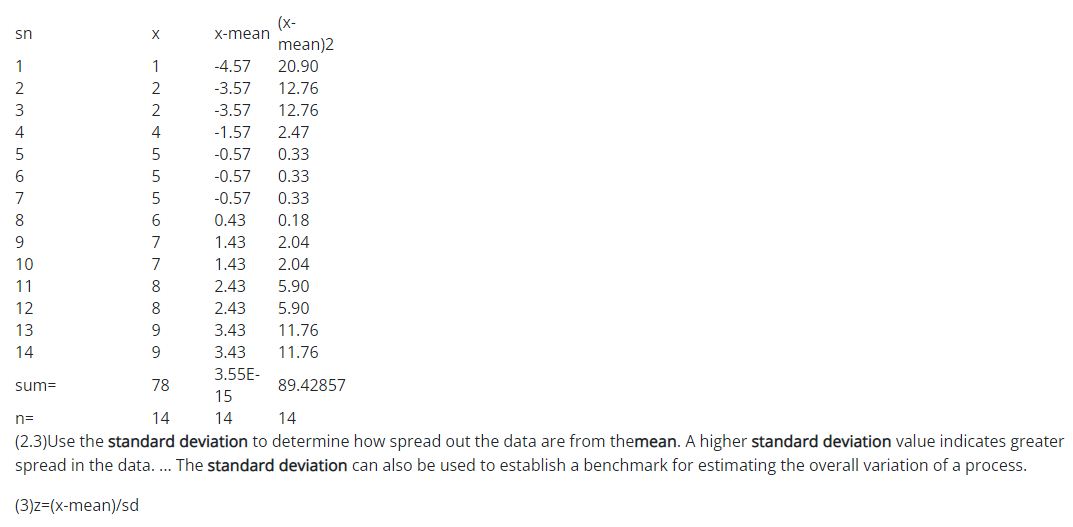Click the -1.57 deviation value
The image size is (1073, 527).
233,132
